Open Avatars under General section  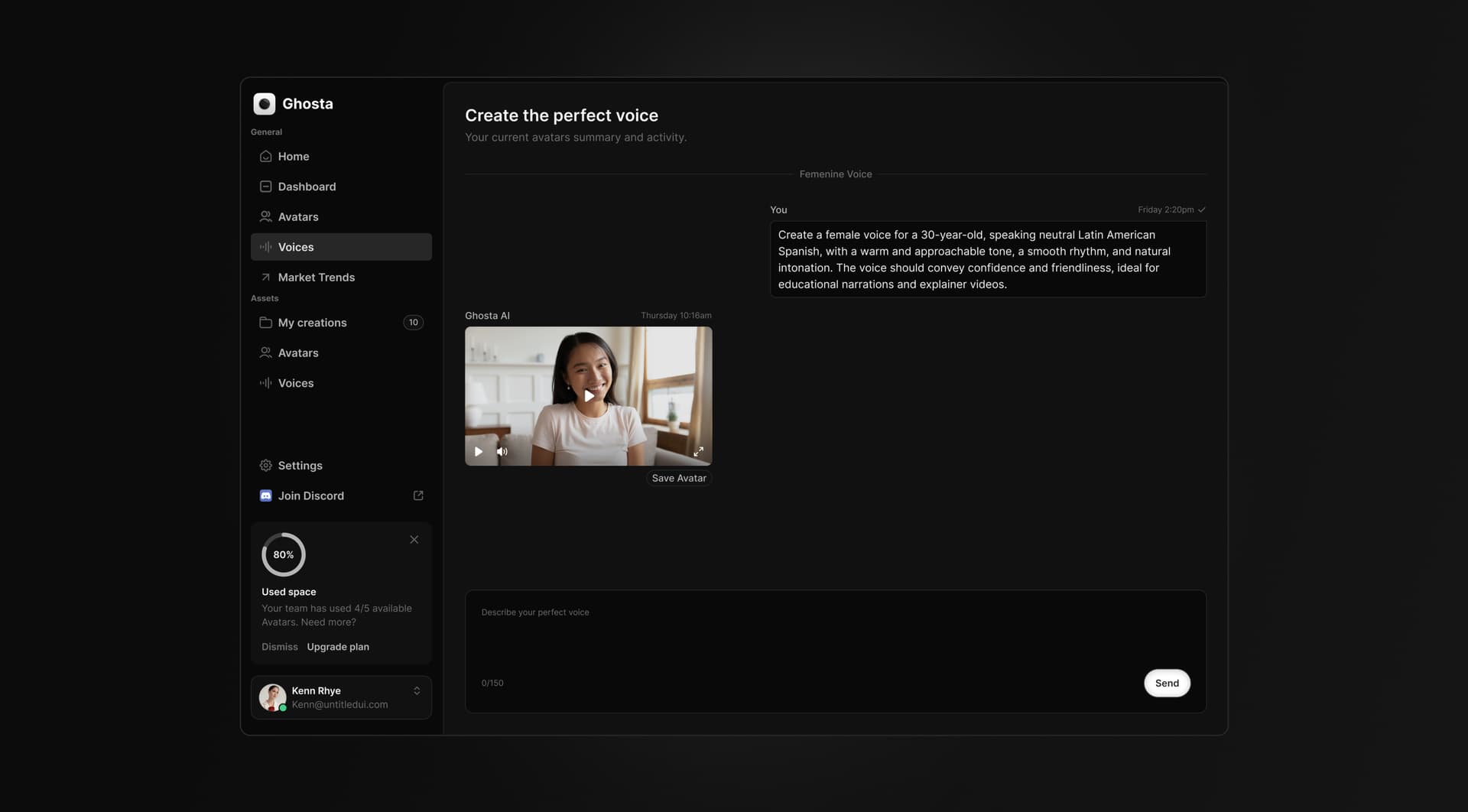click(298, 217)
